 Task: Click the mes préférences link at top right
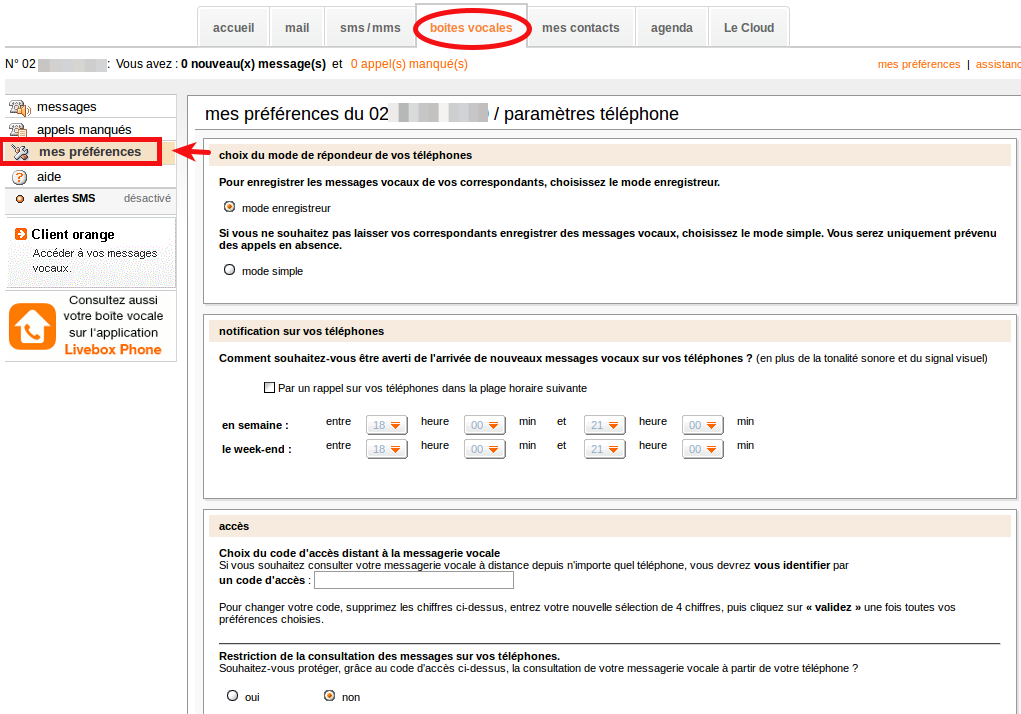tap(918, 64)
